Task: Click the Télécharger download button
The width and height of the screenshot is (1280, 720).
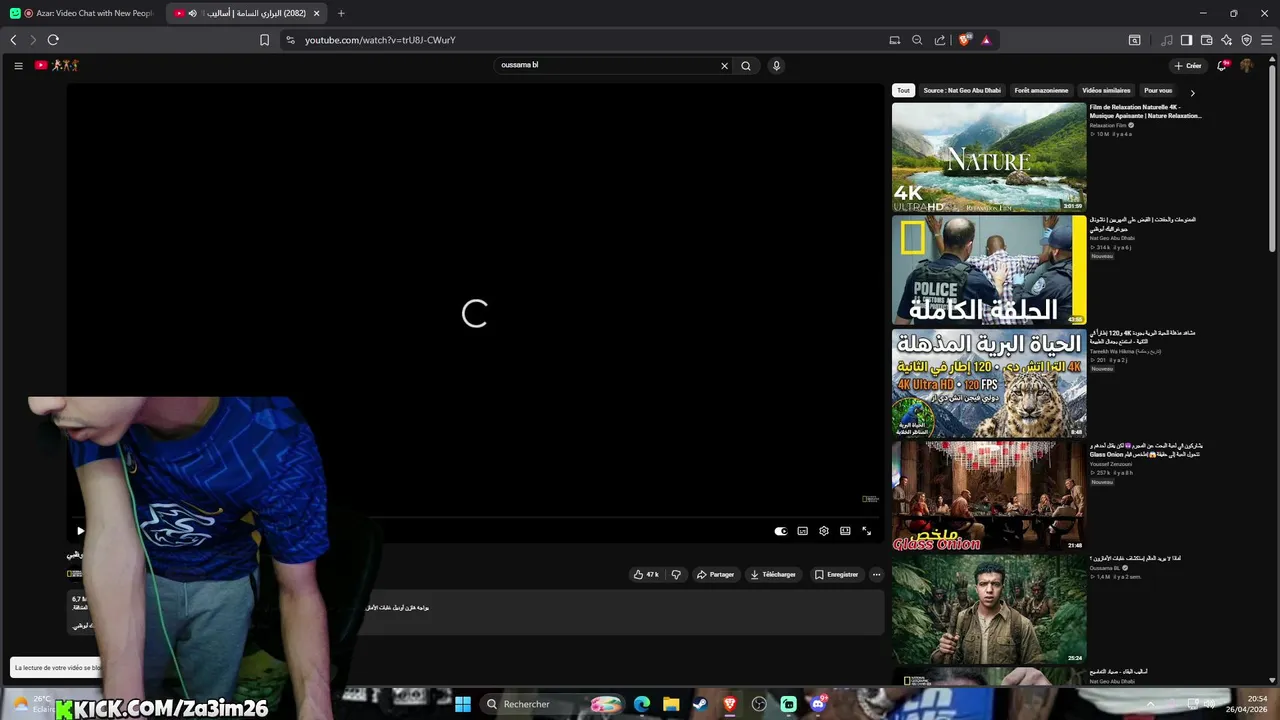Action: click(x=774, y=574)
